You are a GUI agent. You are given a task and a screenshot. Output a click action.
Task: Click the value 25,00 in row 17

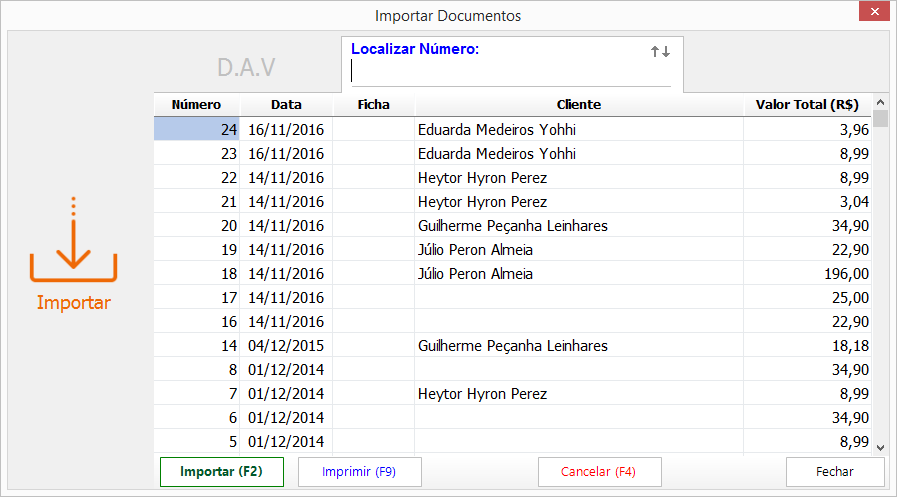pyautogui.click(x=850, y=298)
